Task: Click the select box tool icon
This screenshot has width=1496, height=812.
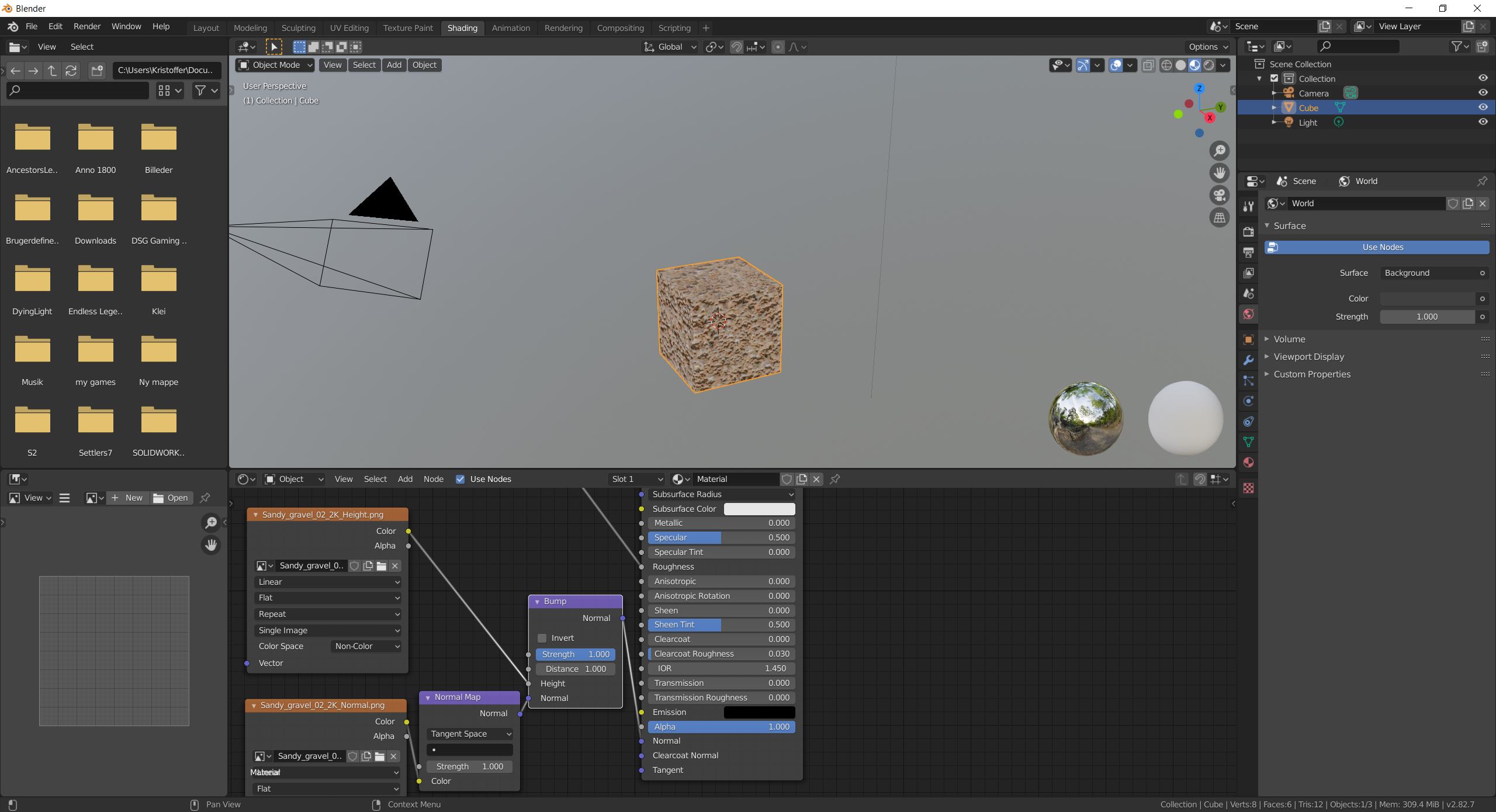Action: (273, 47)
